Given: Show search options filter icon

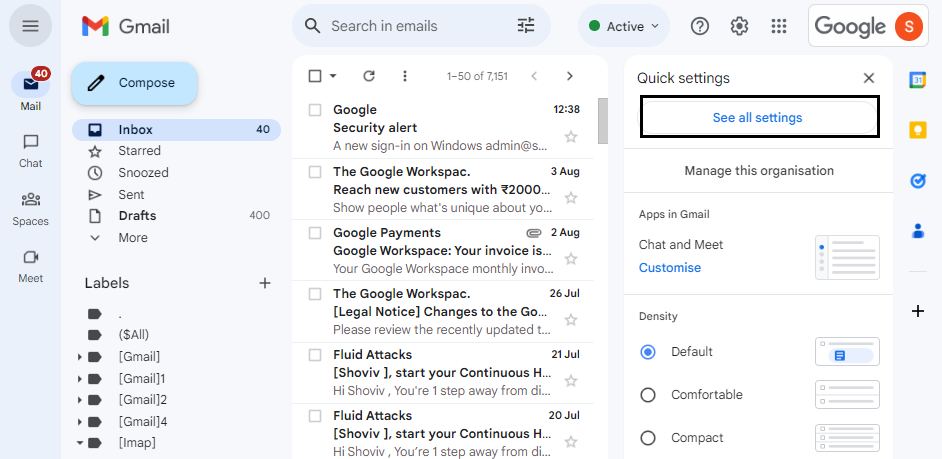Looking at the screenshot, I should coord(526,26).
